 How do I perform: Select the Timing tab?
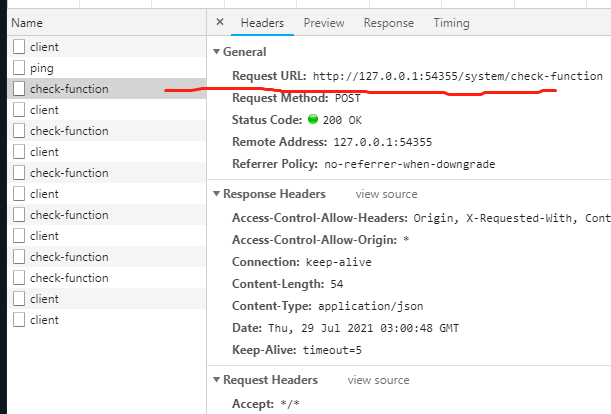[x=451, y=23]
